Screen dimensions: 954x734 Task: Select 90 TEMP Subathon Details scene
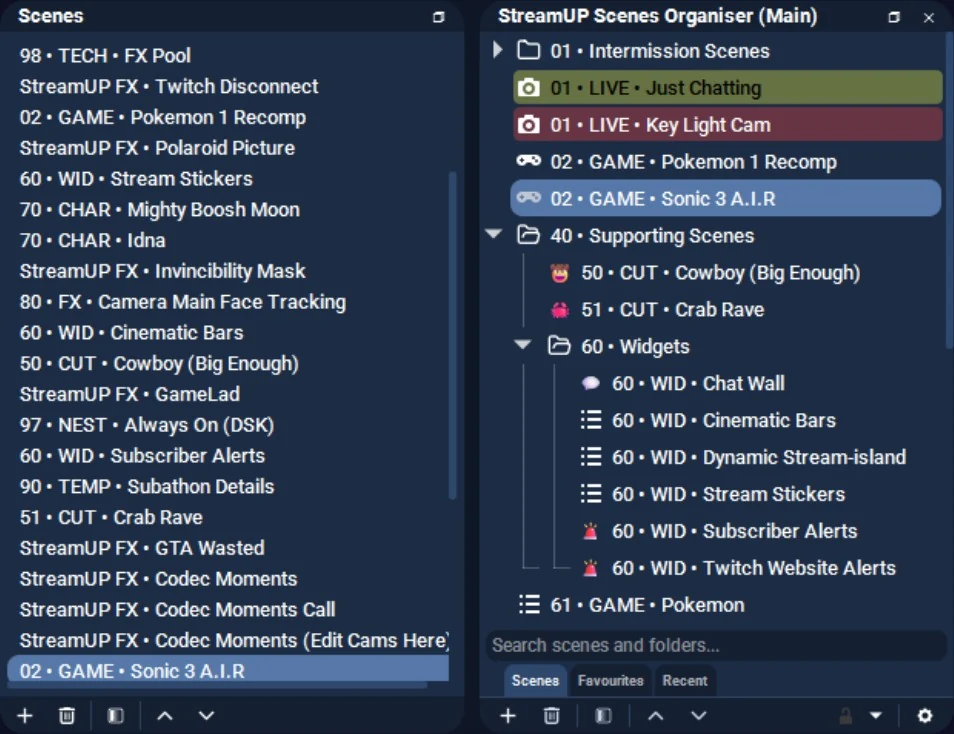147,486
